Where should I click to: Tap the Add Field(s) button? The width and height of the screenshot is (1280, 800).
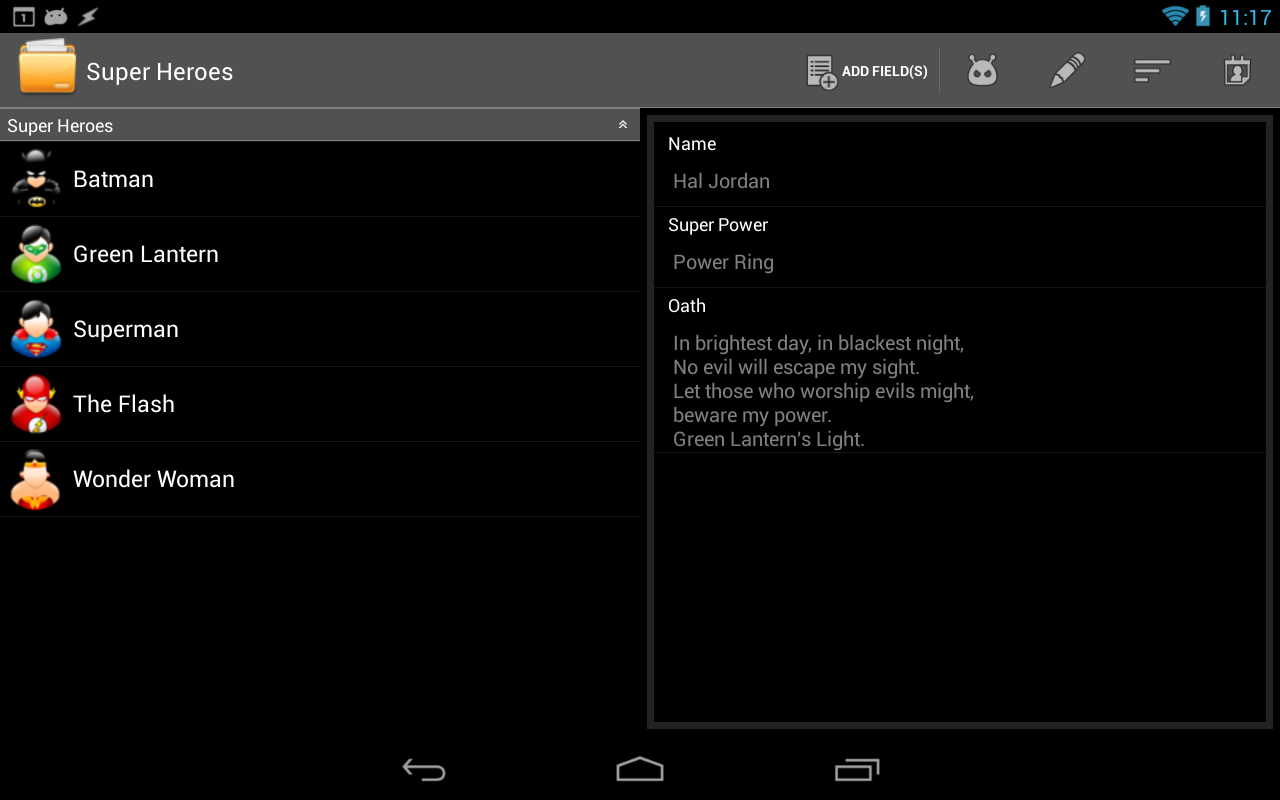(867, 71)
